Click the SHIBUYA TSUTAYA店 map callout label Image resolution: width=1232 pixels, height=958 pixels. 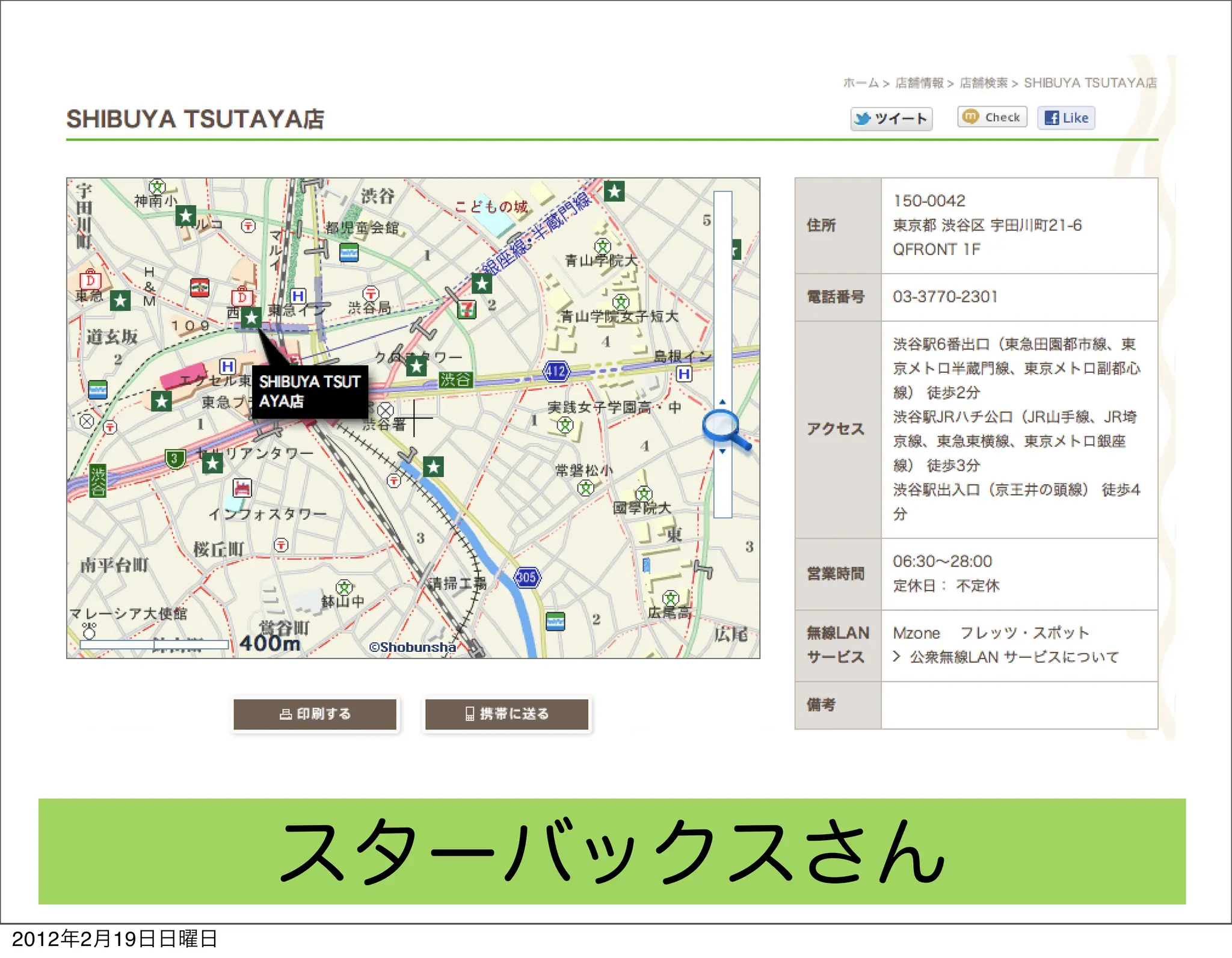click(309, 391)
